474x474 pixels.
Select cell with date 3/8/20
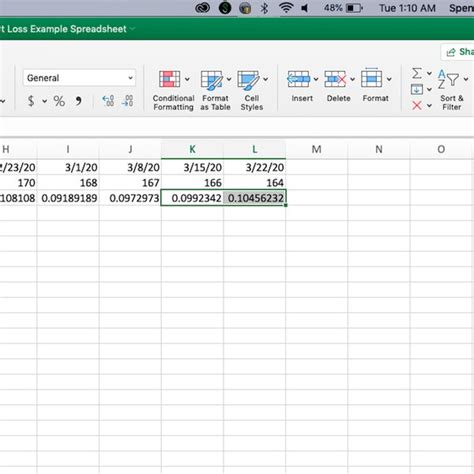tap(130, 167)
